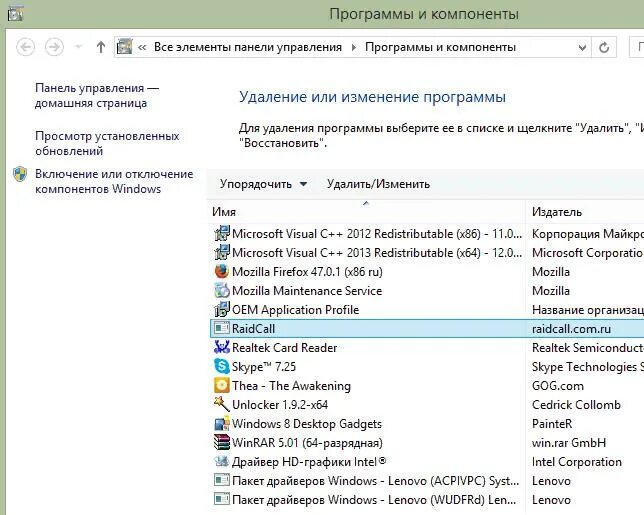Select the 'RaidCall' program name
This screenshot has width=644, height=515.
coord(253,329)
